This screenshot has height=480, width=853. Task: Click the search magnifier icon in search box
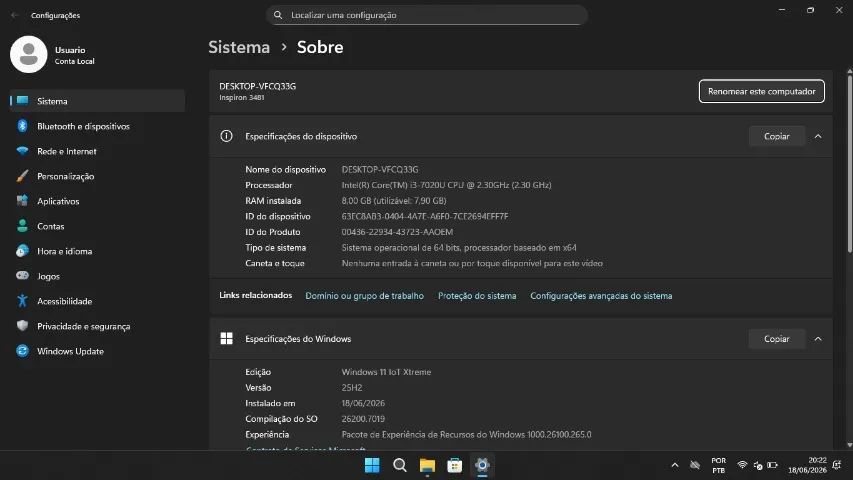(278, 15)
